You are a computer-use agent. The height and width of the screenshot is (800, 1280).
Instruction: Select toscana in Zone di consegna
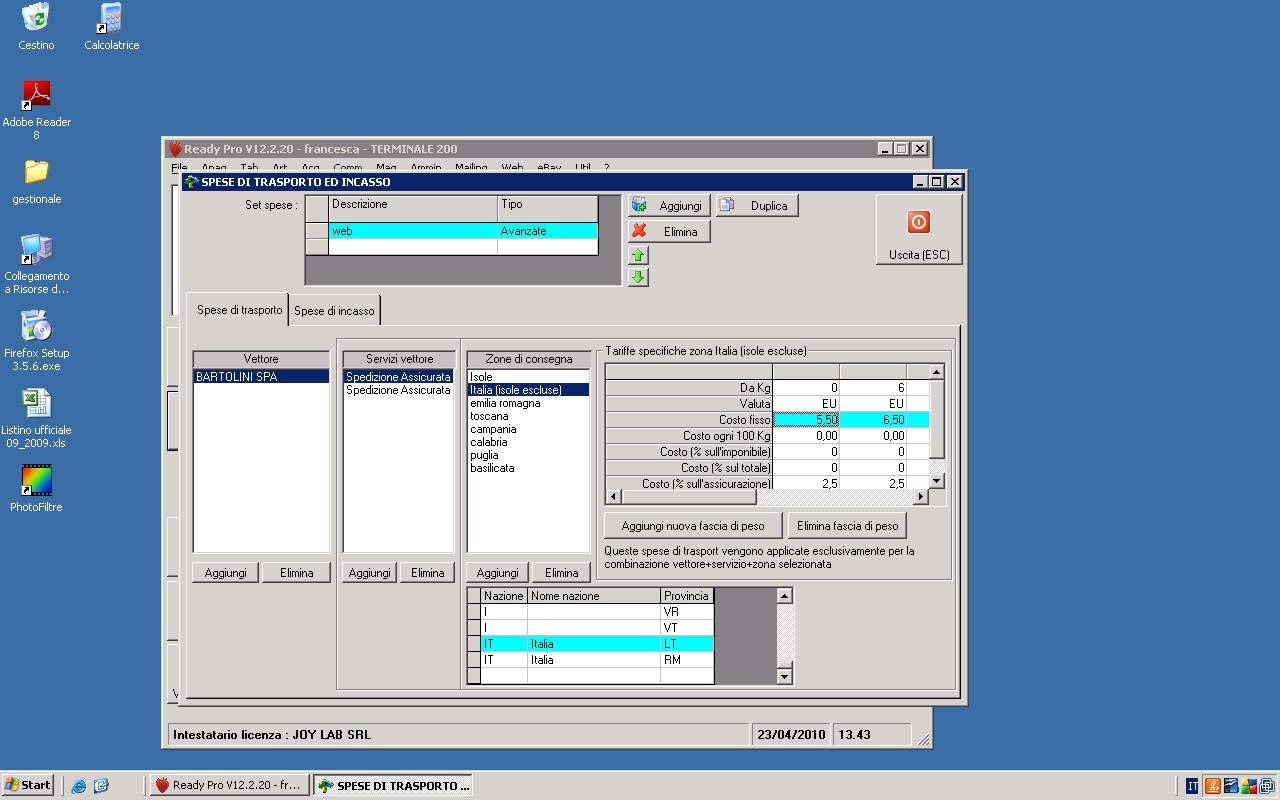click(x=489, y=416)
